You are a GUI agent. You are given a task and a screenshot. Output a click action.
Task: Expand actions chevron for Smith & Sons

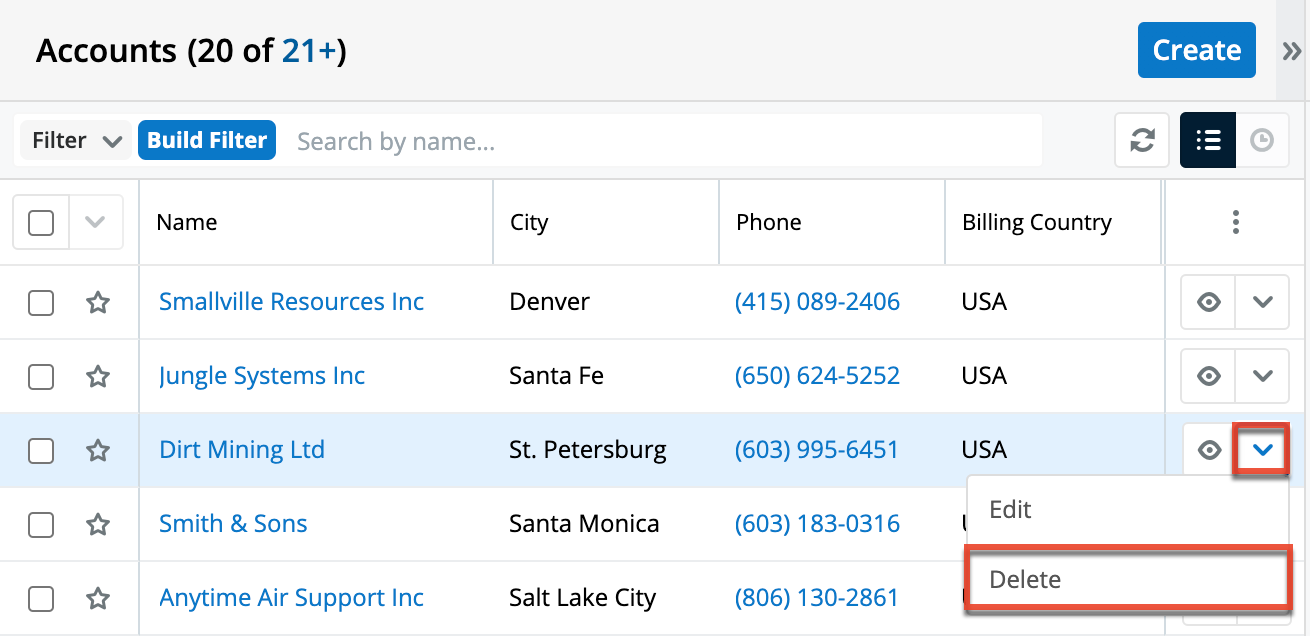click(x=1262, y=524)
